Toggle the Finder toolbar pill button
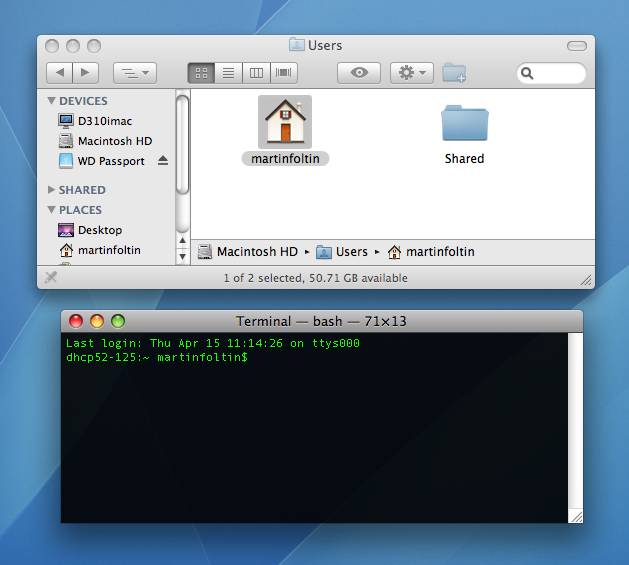This screenshot has height=565, width=629. pos(577,46)
